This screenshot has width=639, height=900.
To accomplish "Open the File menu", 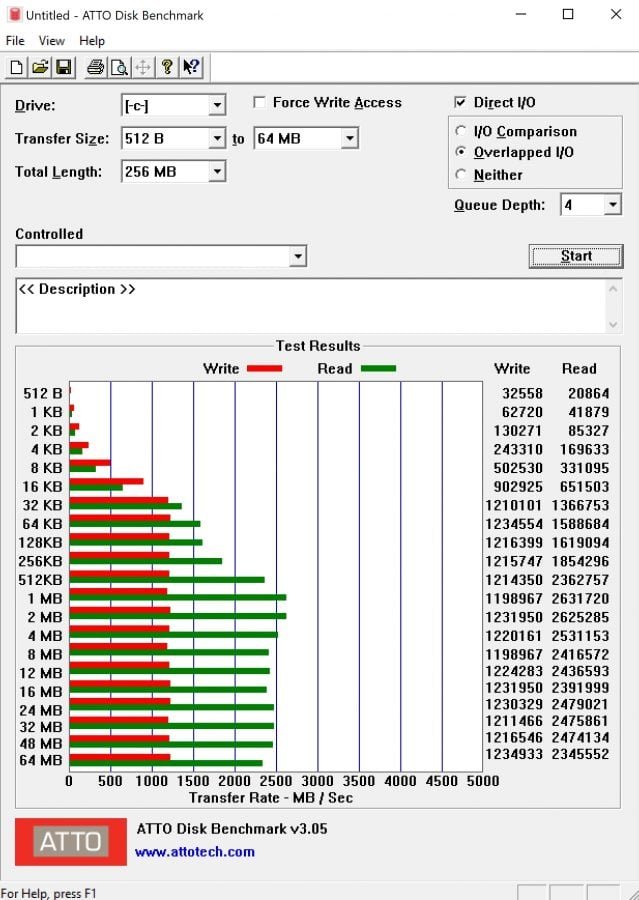I will click(x=15, y=41).
